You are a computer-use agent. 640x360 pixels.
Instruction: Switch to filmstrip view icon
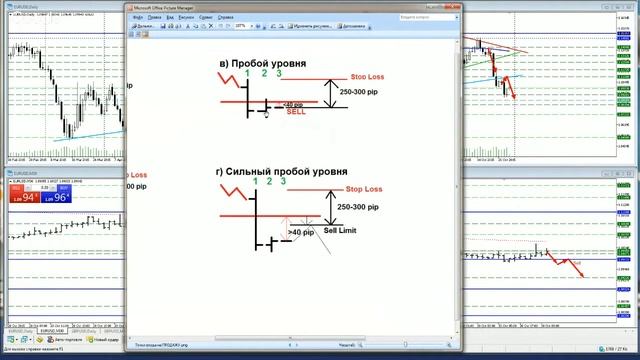tap(138, 35)
